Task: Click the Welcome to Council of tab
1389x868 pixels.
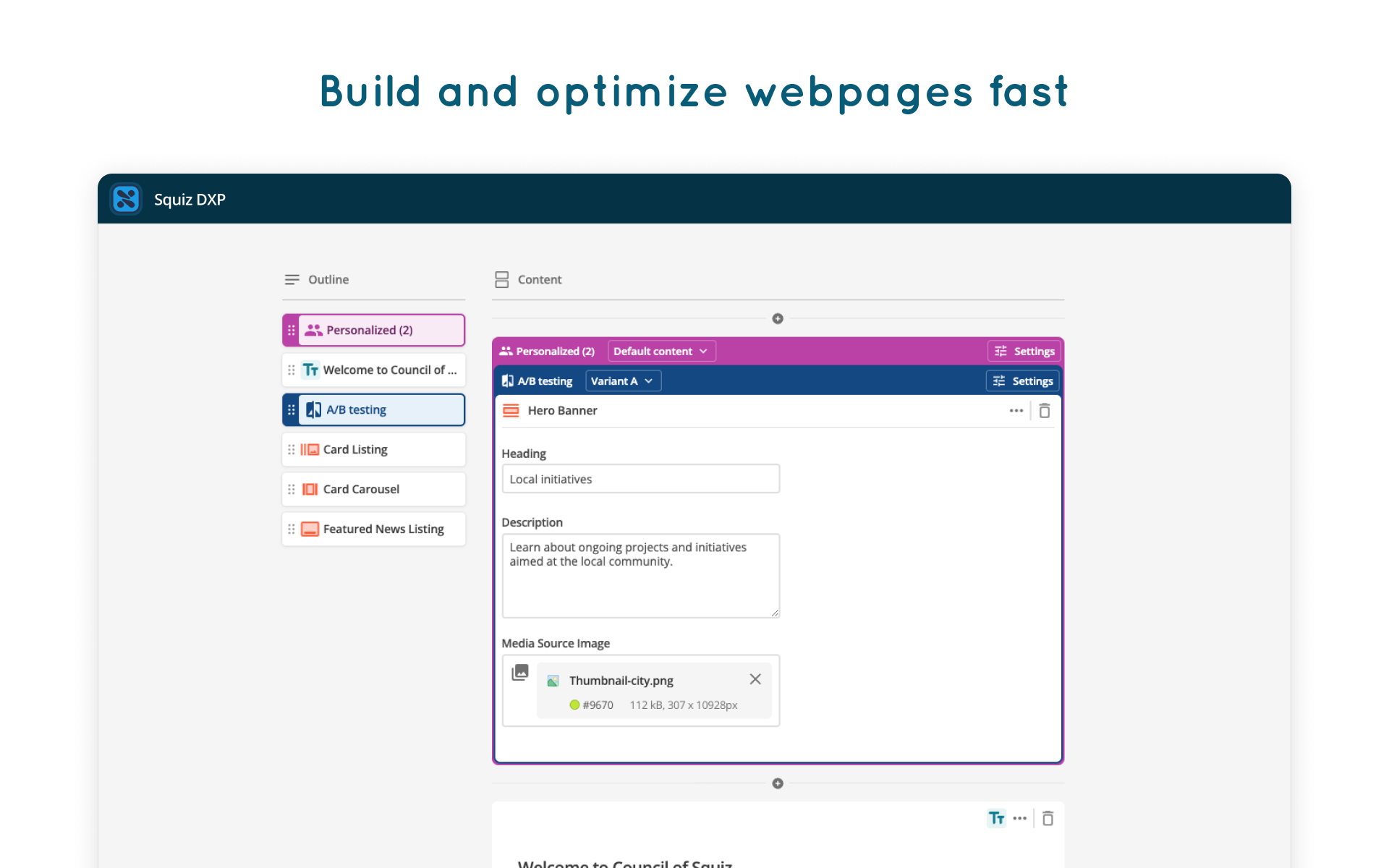Action: 375,369
